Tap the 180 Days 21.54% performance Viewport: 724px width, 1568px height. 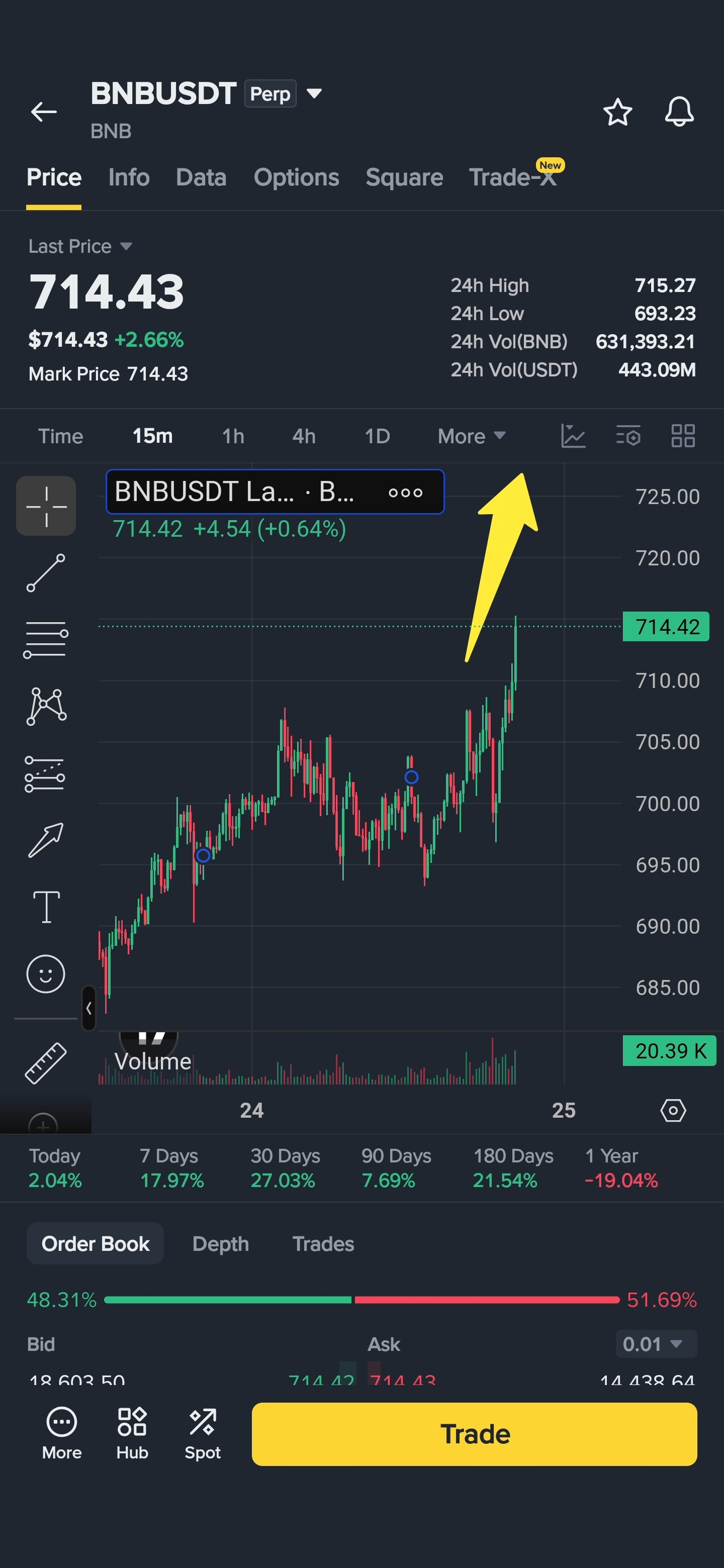[x=513, y=1167]
